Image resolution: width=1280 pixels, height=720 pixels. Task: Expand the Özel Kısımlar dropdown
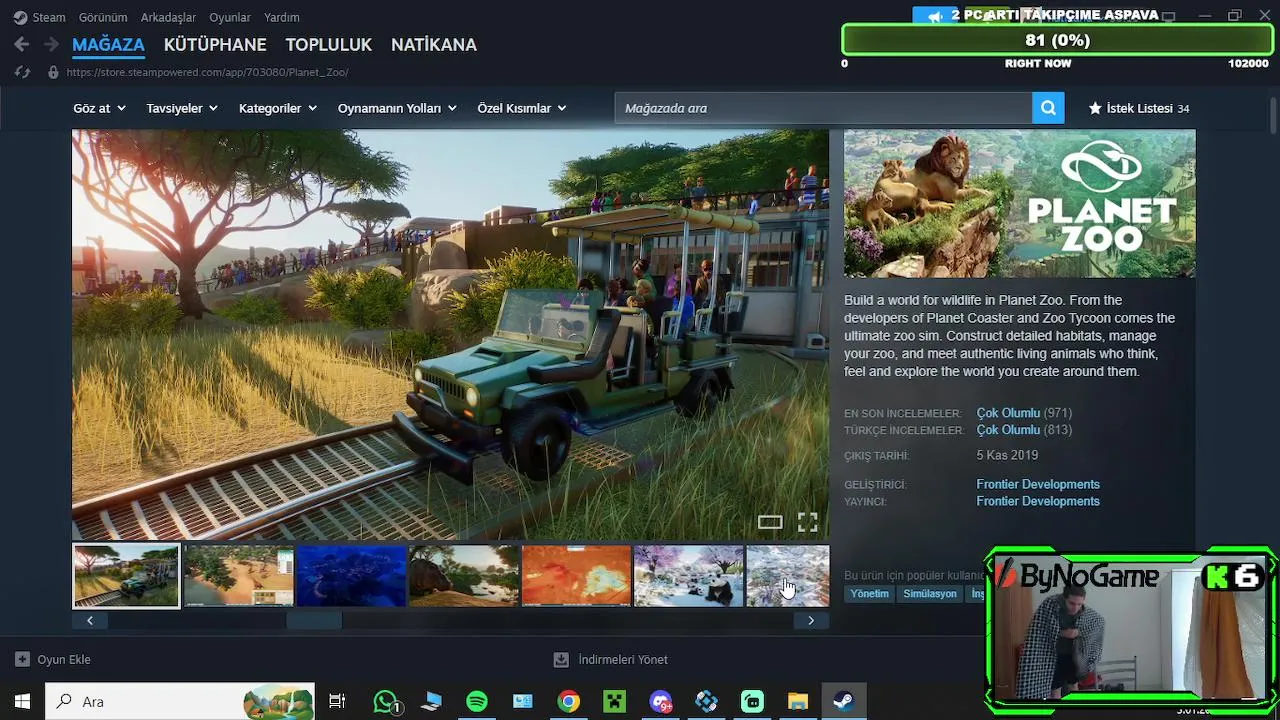tap(522, 108)
